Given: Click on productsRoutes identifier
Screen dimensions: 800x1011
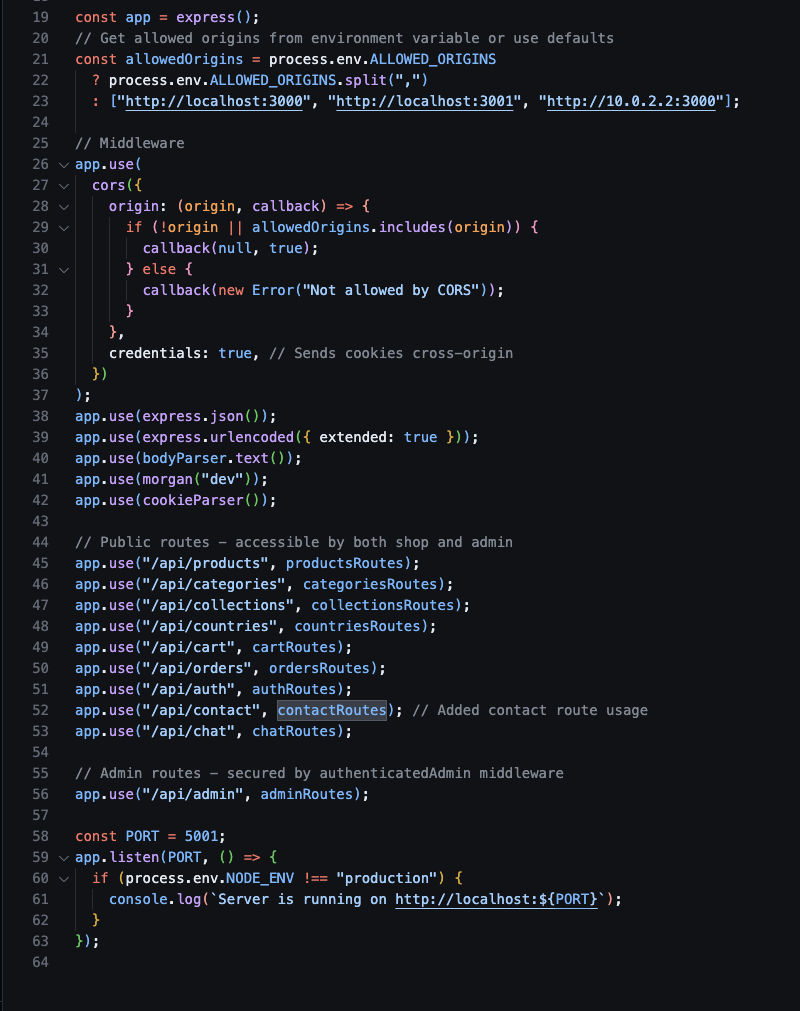Looking at the screenshot, I should click(x=345, y=563).
